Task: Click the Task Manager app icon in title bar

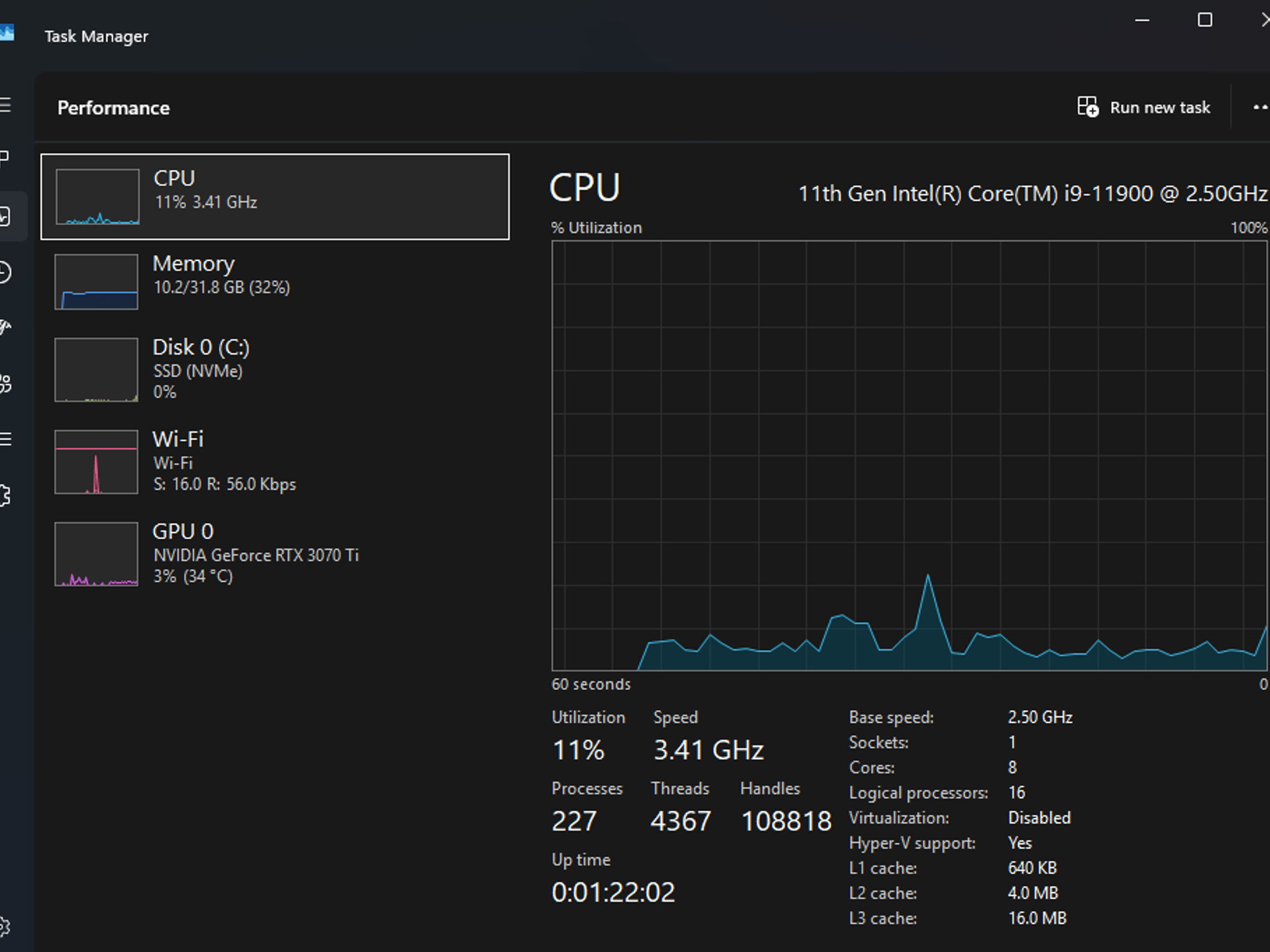Action: (6, 32)
